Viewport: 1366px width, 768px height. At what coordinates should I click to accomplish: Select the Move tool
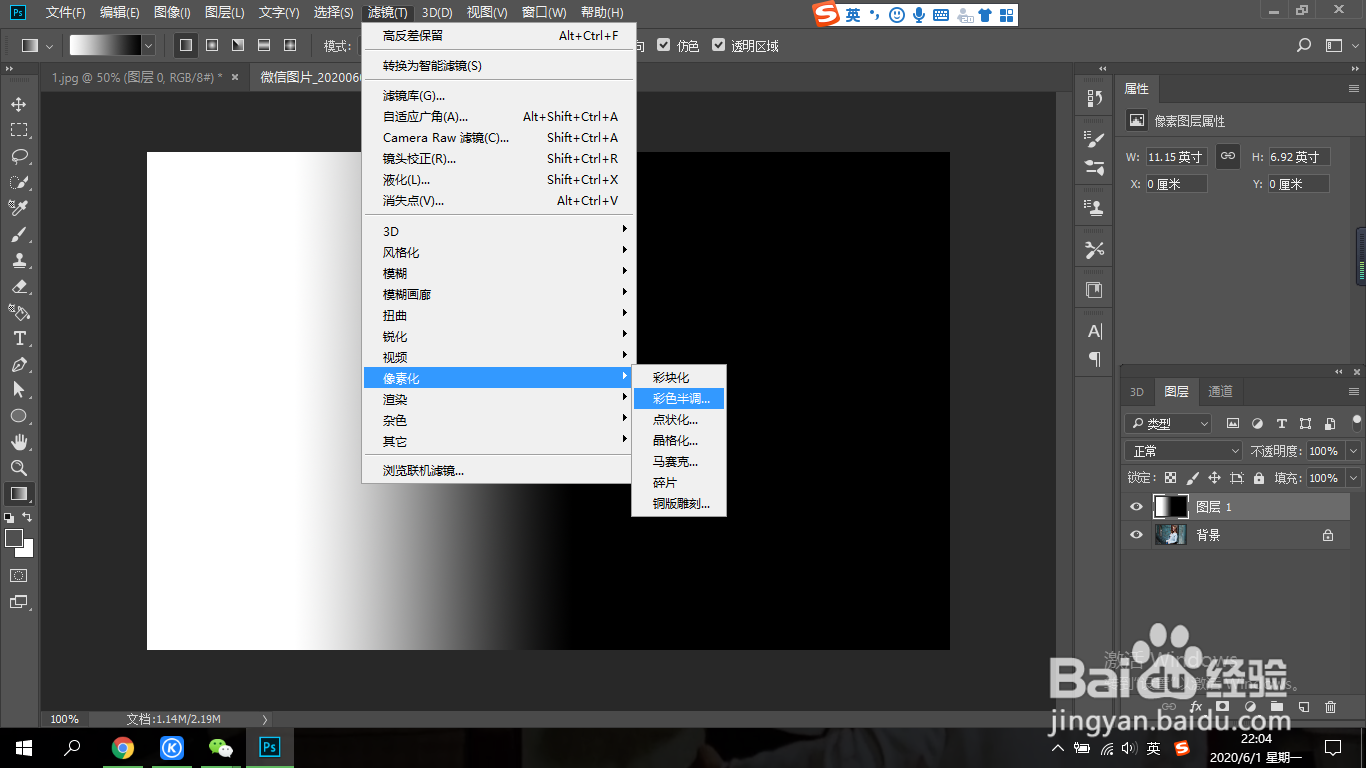pos(19,104)
